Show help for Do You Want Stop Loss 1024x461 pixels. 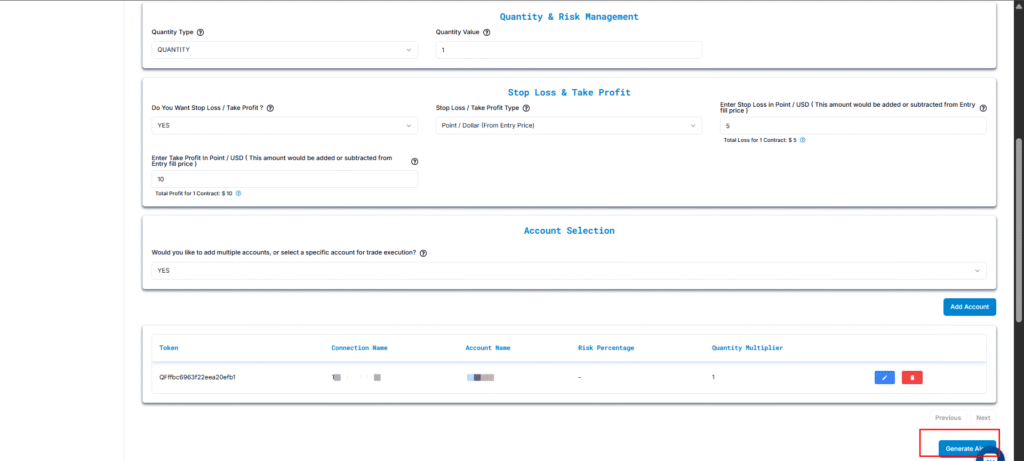point(270,108)
